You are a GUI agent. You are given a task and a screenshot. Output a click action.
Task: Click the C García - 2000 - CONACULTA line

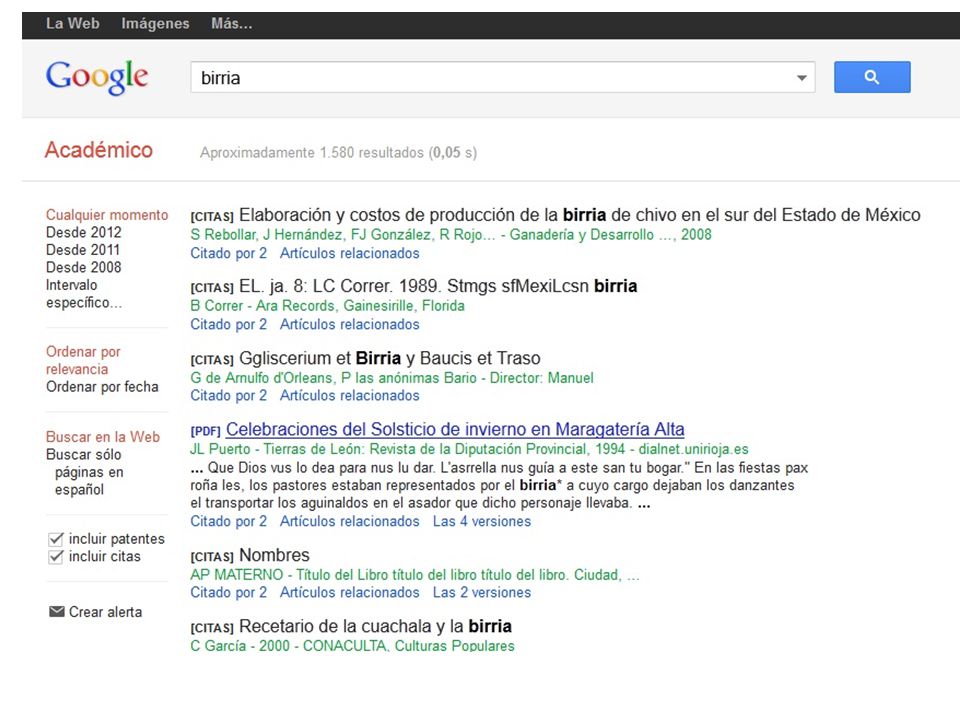click(x=352, y=646)
